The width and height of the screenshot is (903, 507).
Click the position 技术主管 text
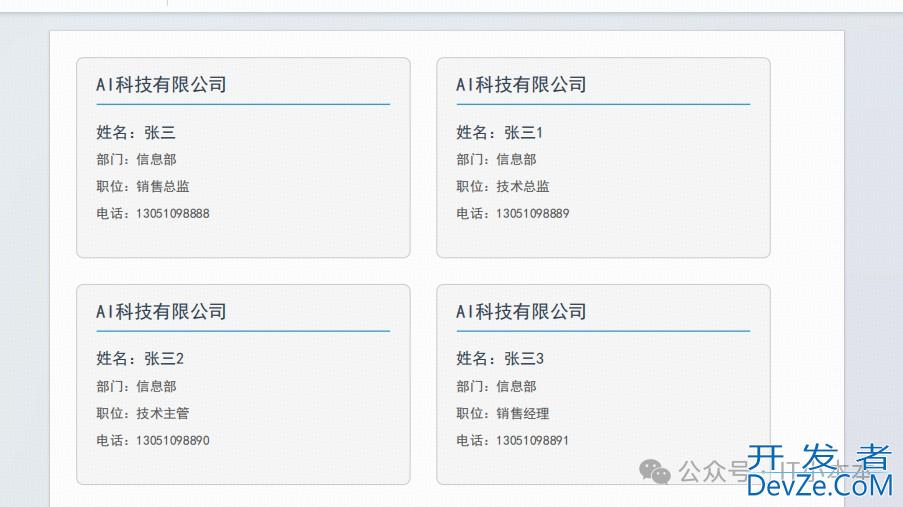coord(163,413)
